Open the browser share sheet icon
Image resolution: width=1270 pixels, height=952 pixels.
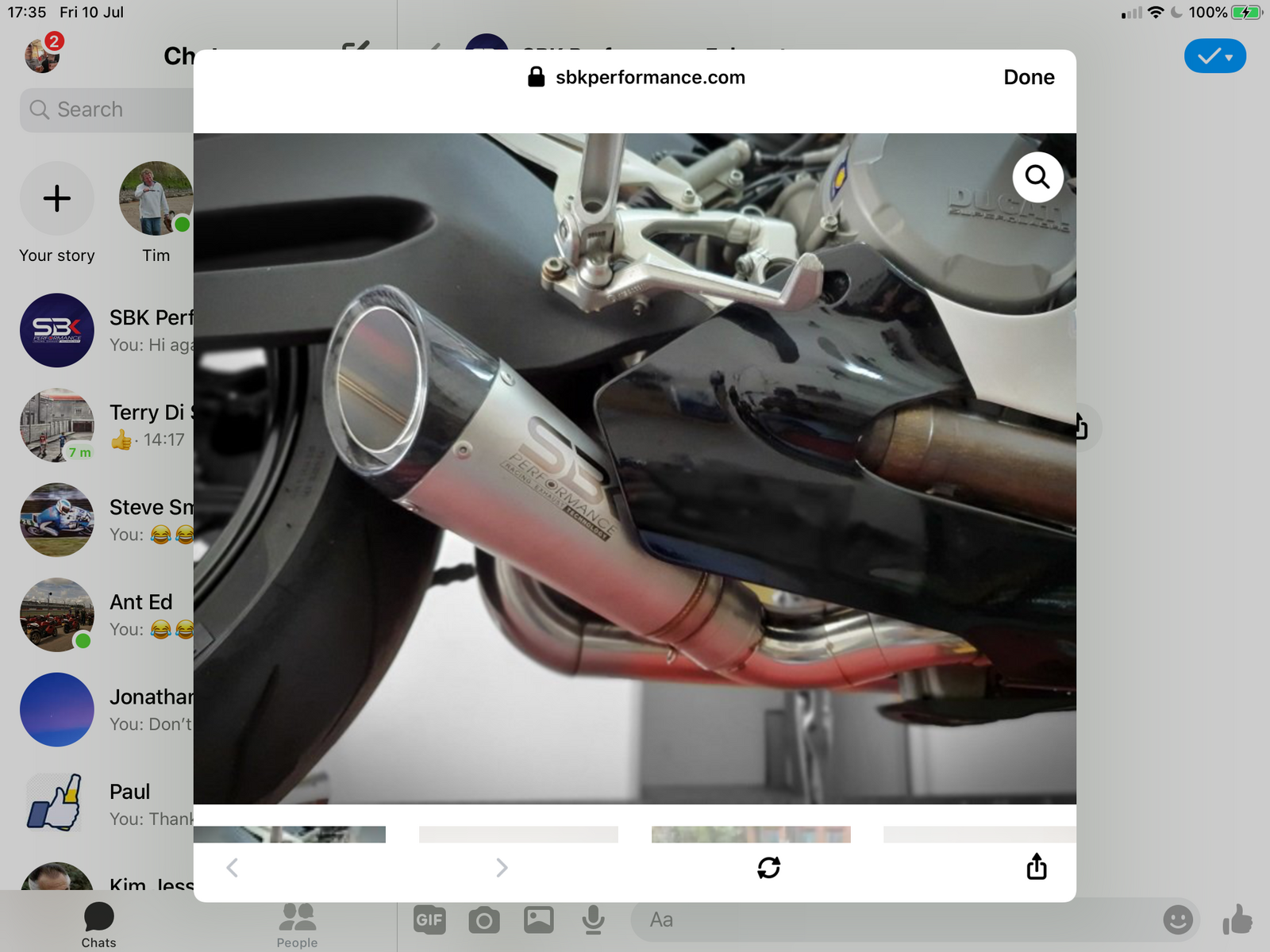(x=1036, y=867)
